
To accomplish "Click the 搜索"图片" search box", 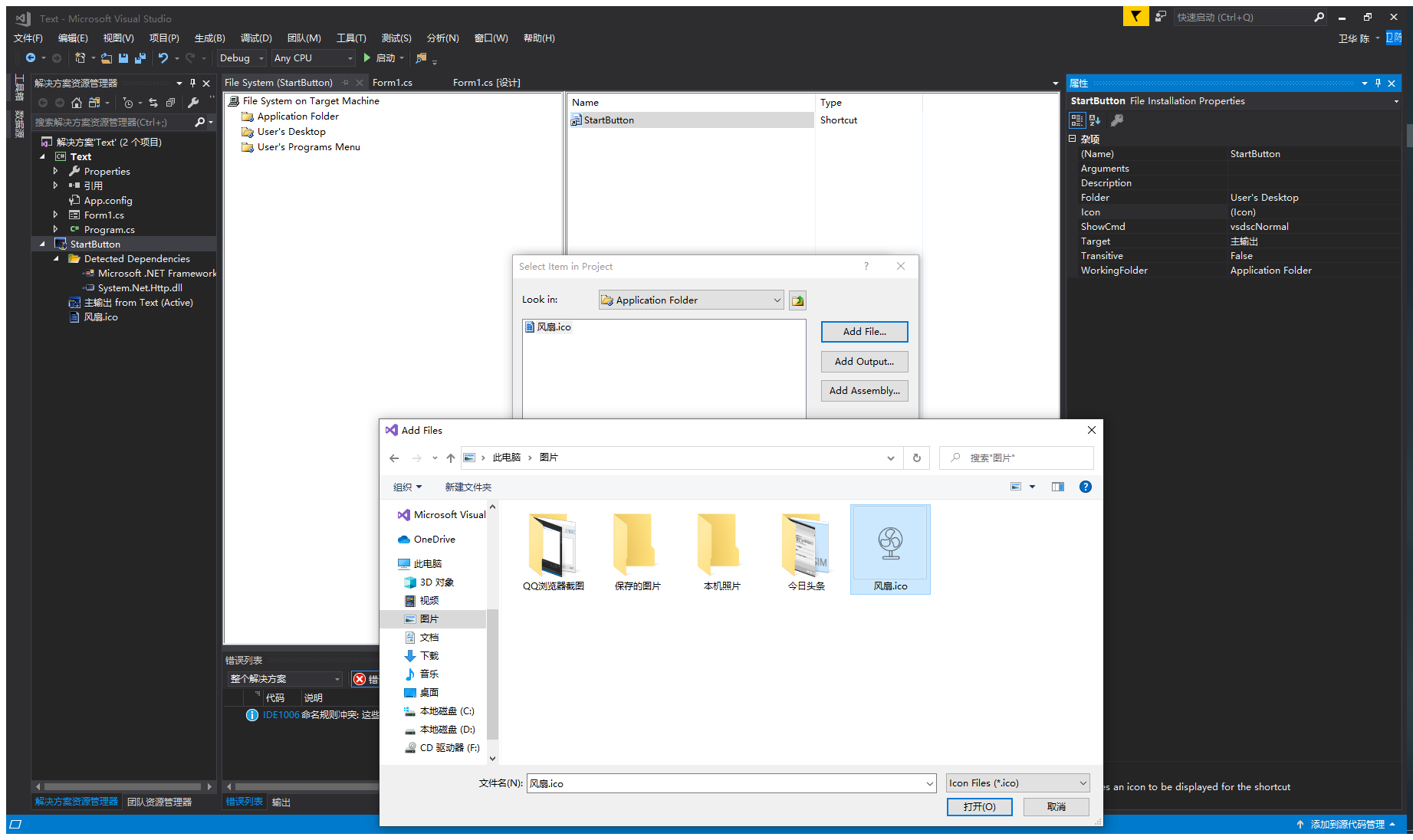I will coord(1017,458).
